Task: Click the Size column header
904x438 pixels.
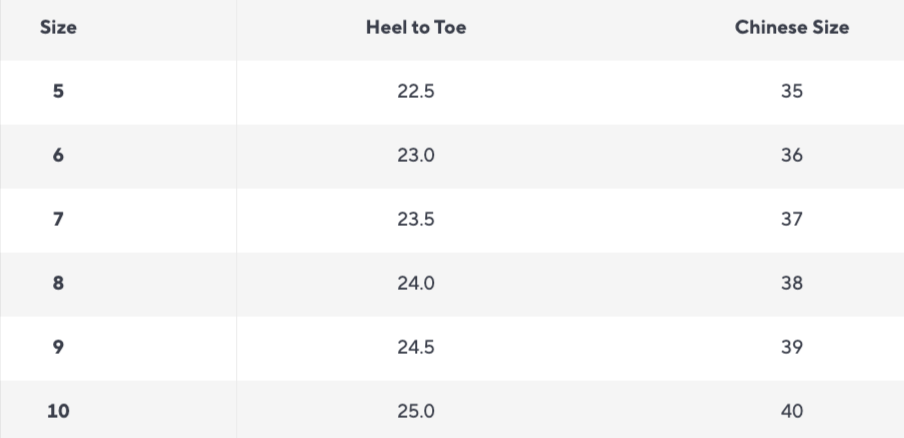Action: coord(58,28)
